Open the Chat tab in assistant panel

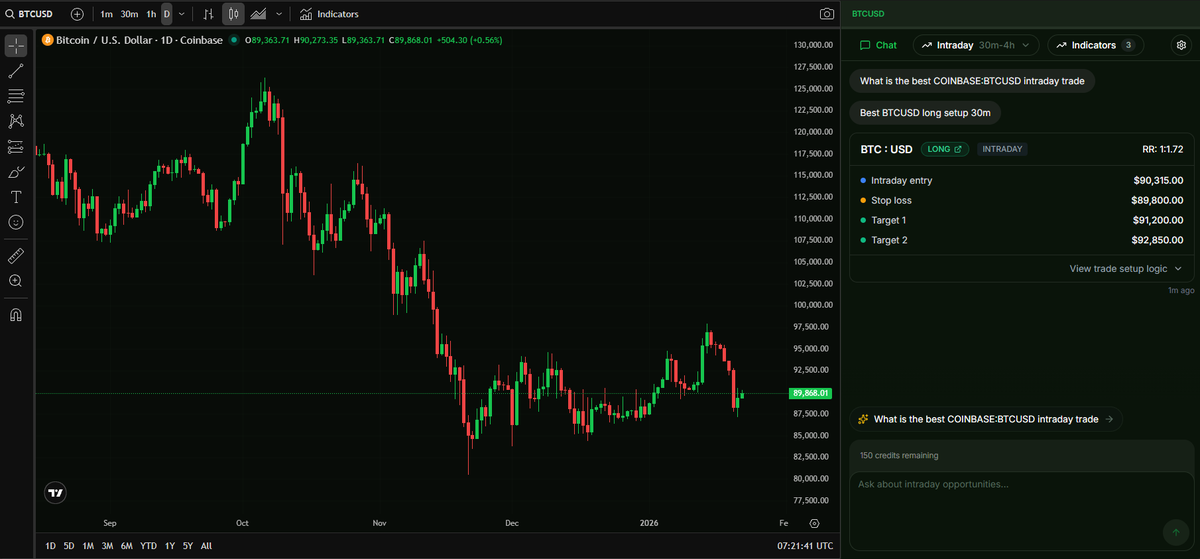coord(877,45)
